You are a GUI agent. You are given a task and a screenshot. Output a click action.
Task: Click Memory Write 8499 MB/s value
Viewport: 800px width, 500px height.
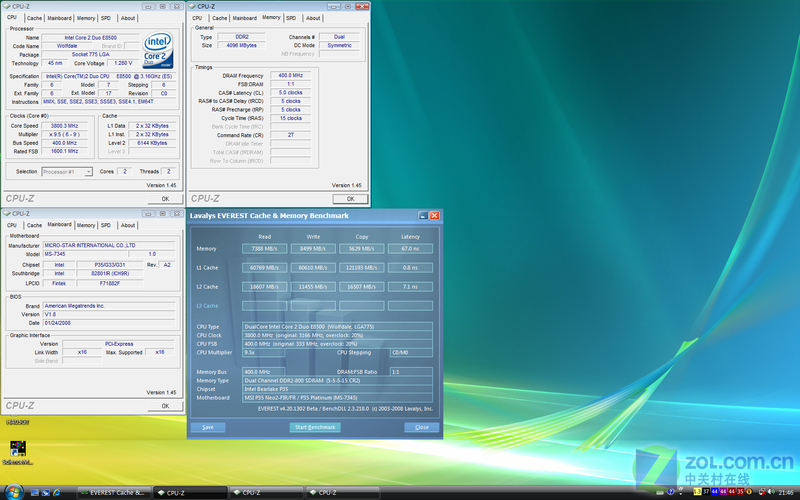coord(313,249)
